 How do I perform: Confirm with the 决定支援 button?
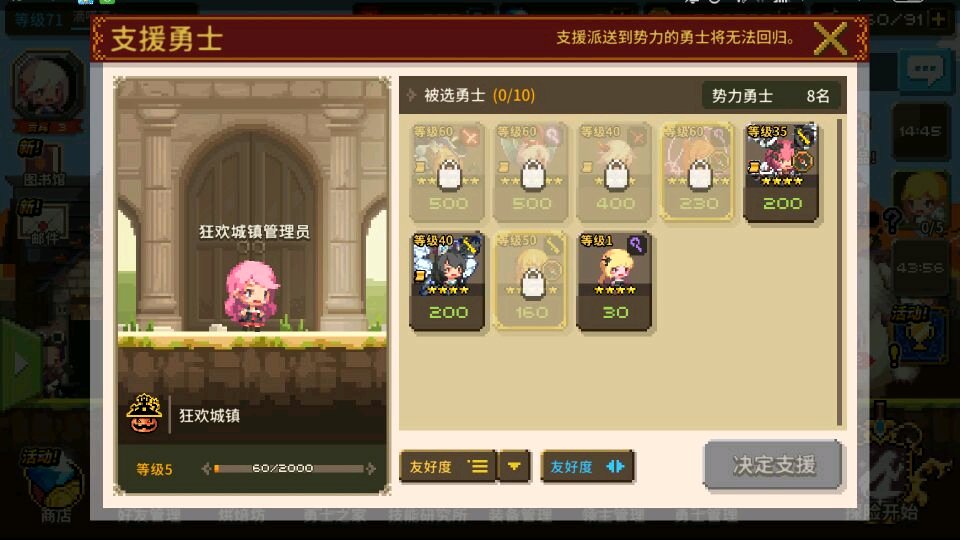pos(774,465)
